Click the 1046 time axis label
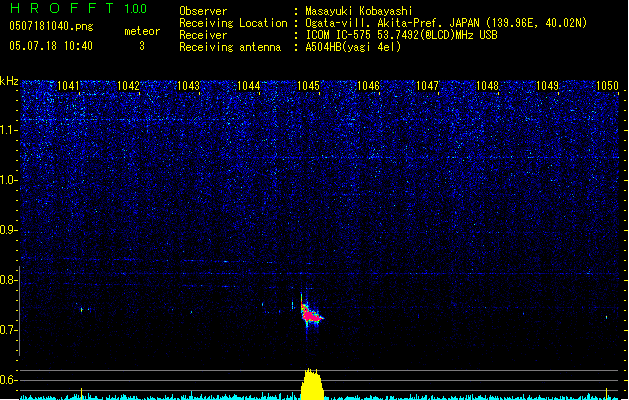Image resolution: width=629 pixels, height=400 pixels. click(x=368, y=86)
